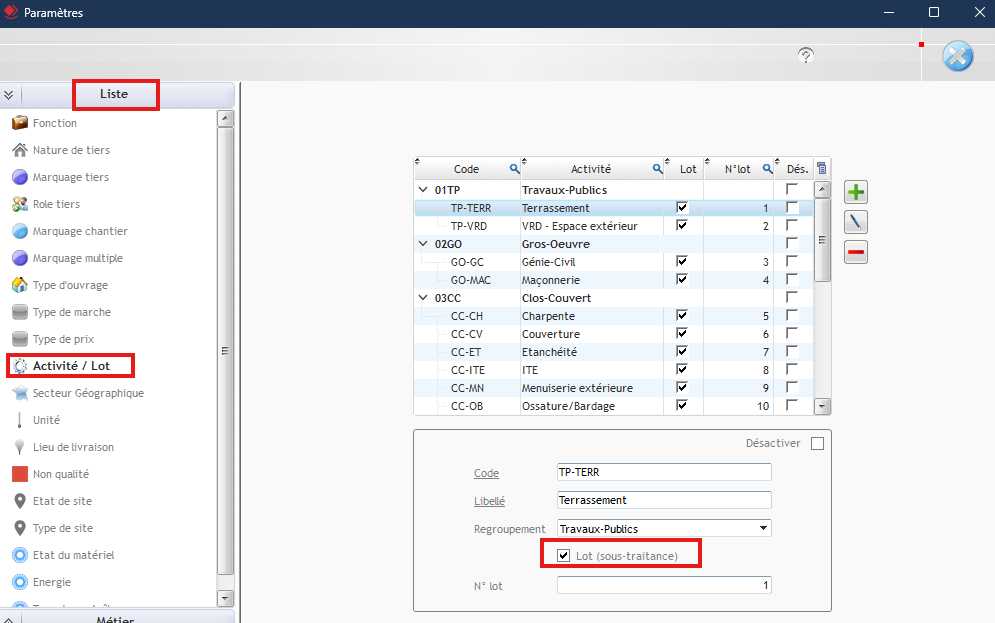Image resolution: width=995 pixels, height=623 pixels.
Task: Open Secteur Géographique in the list
Action: (88, 393)
